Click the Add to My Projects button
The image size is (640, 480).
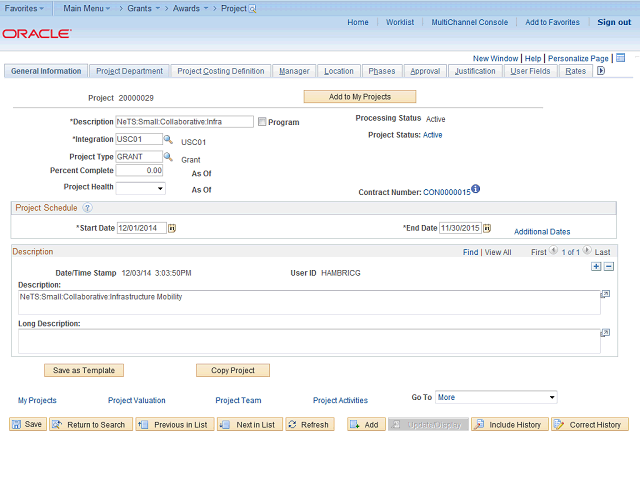coord(359,97)
